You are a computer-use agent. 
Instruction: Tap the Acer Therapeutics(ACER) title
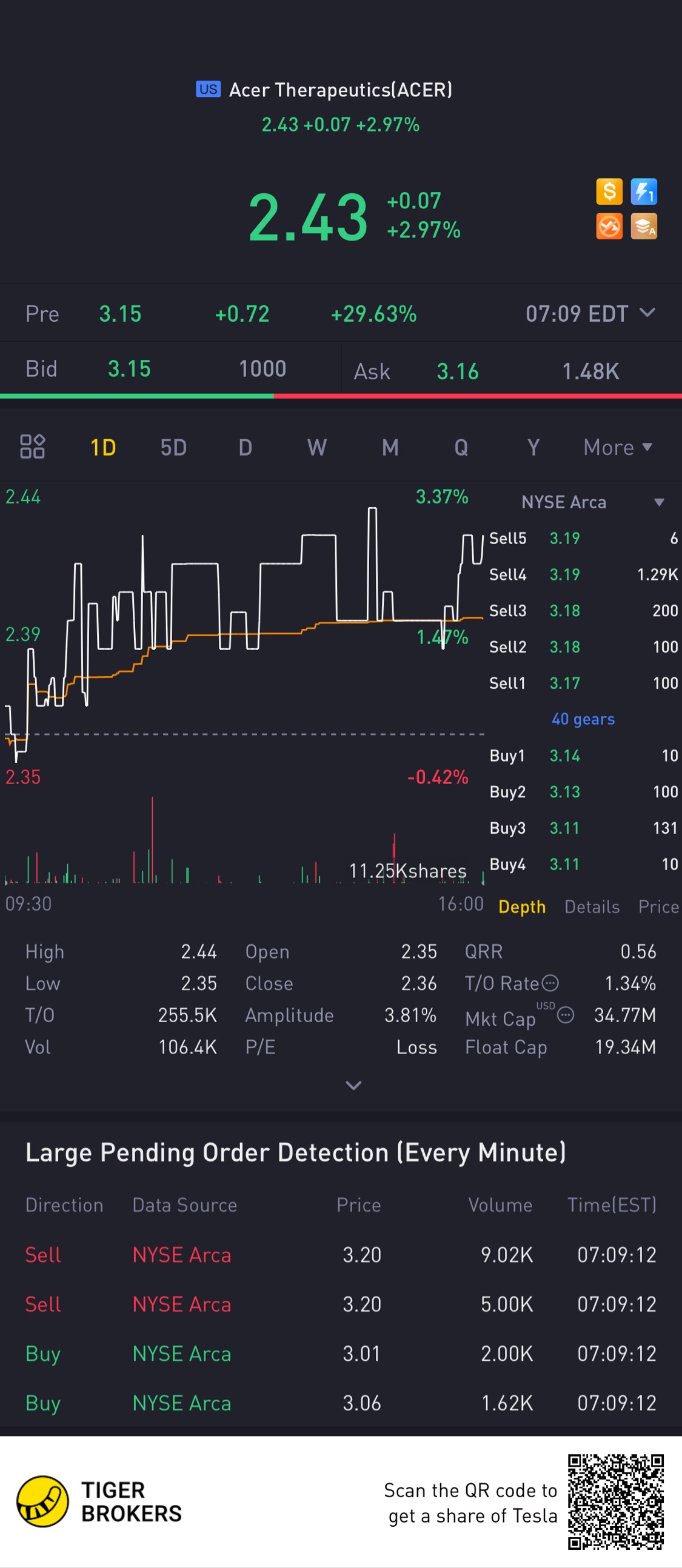pyautogui.click(x=340, y=90)
